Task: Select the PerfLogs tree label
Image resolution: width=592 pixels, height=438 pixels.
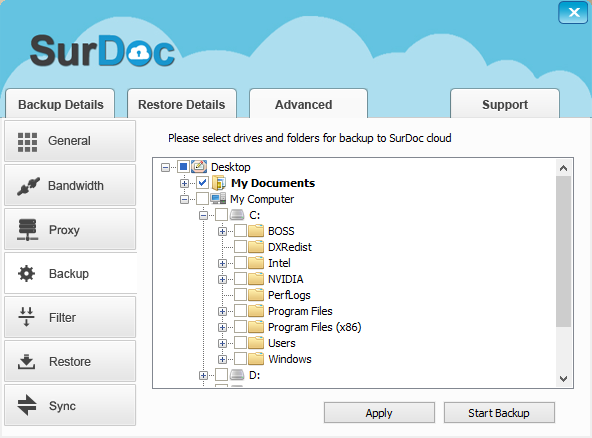Action: (x=289, y=295)
